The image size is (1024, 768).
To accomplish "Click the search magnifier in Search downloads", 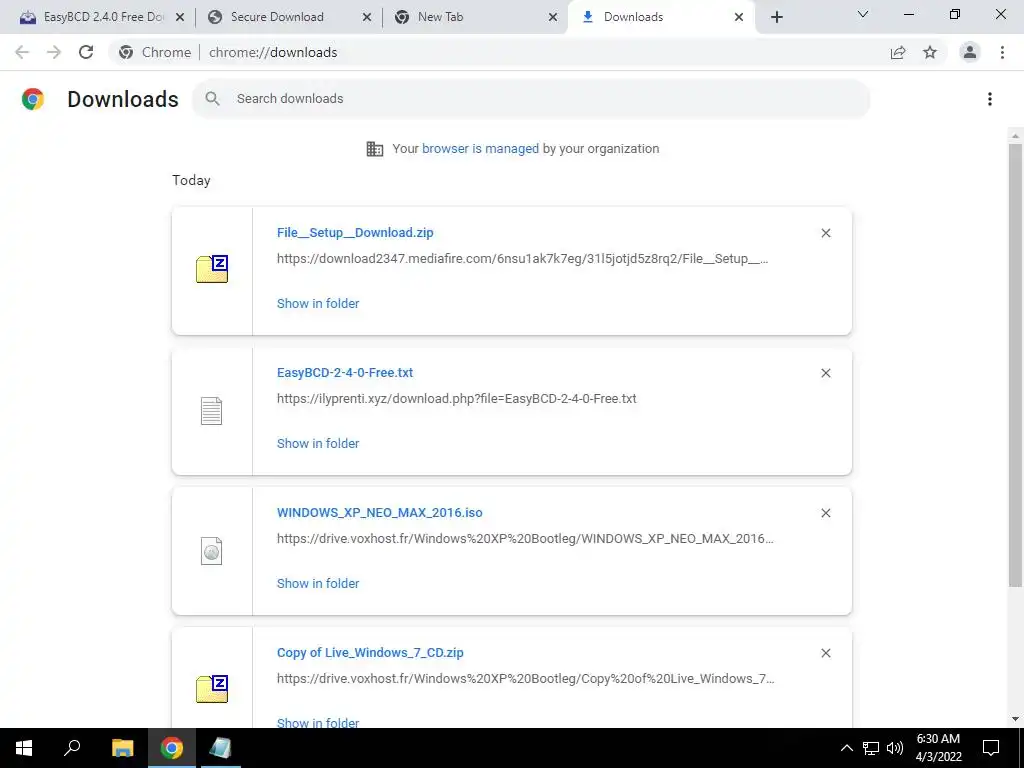I will pos(212,99).
